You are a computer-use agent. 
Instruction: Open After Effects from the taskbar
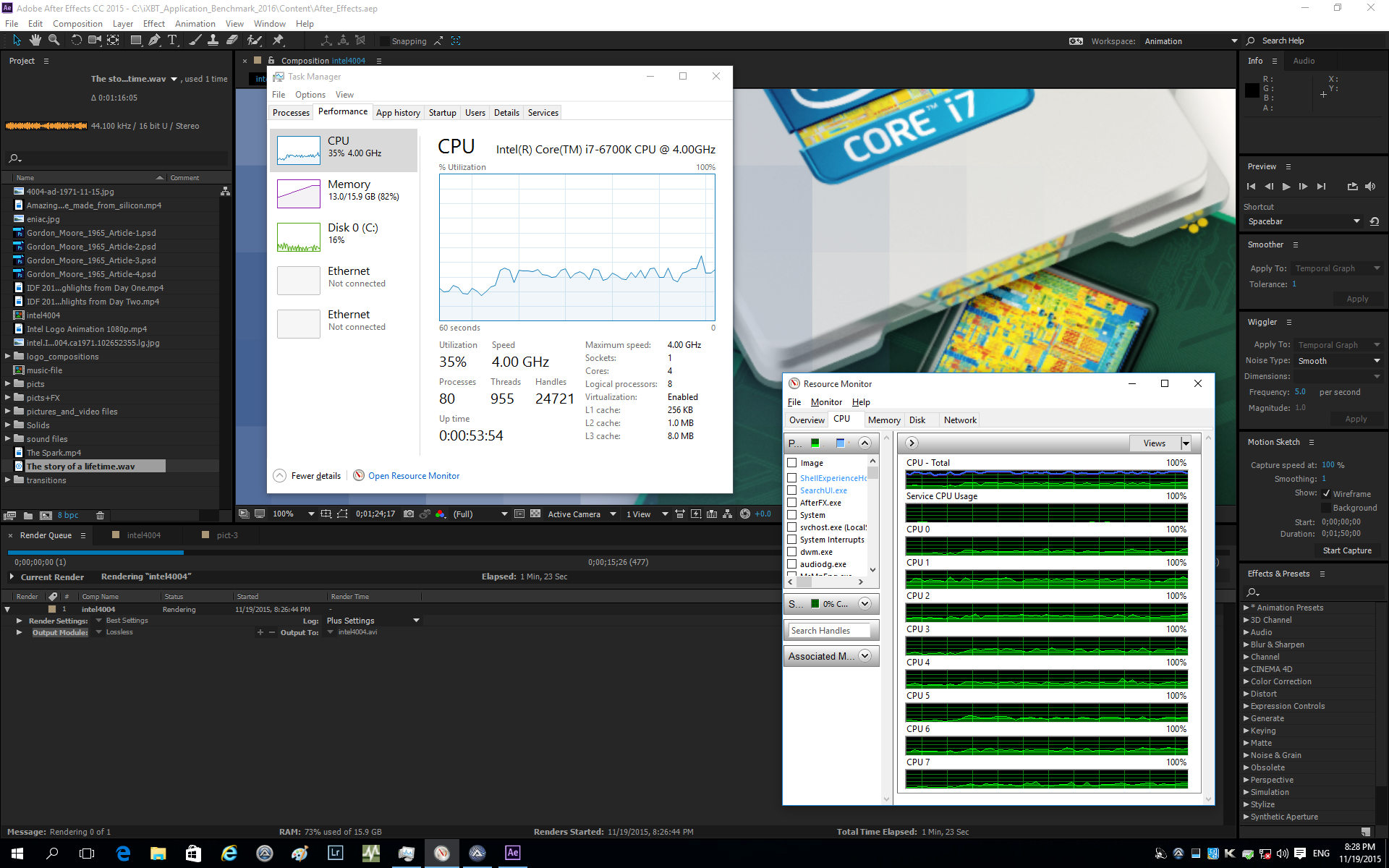(512, 853)
